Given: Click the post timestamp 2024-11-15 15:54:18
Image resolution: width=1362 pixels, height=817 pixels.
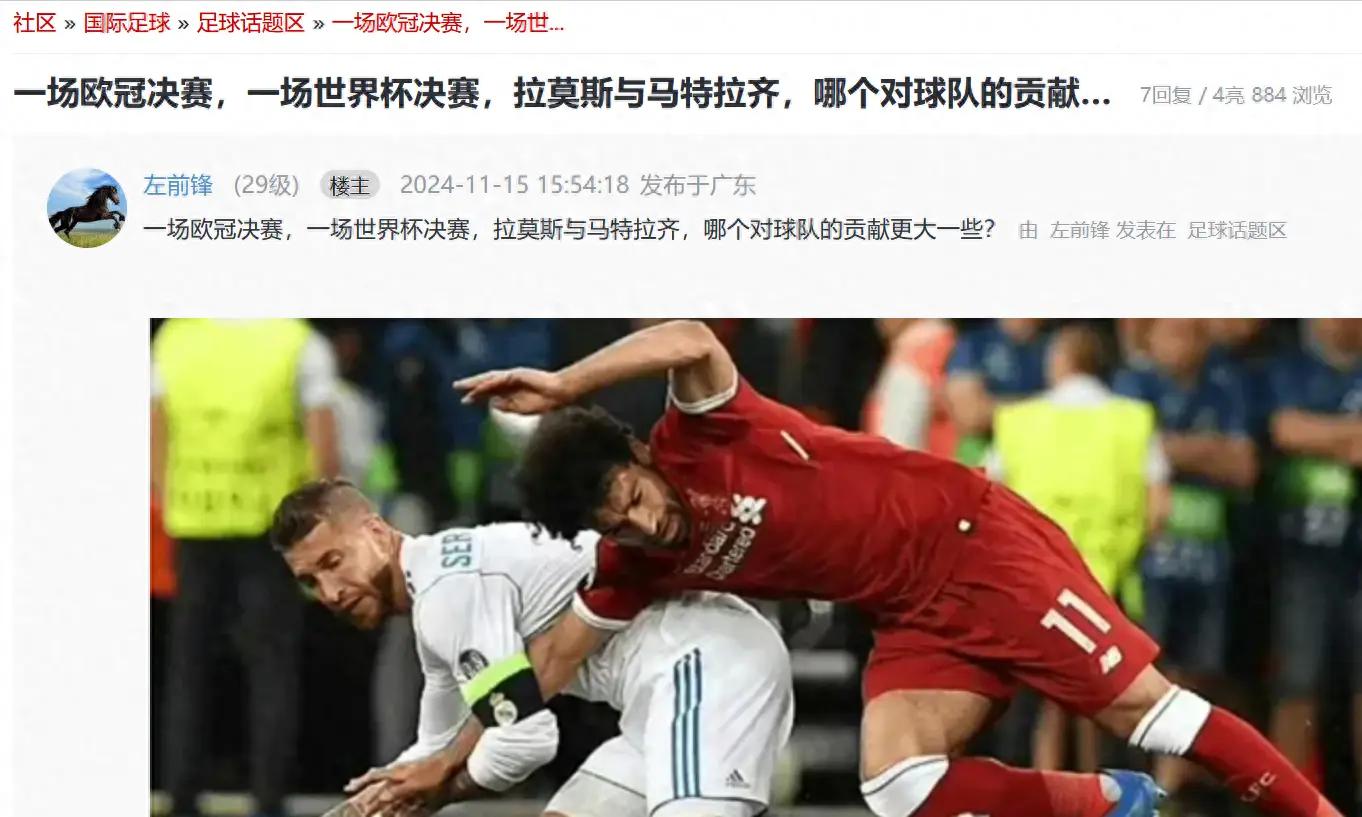Looking at the screenshot, I should click(514, 185).
